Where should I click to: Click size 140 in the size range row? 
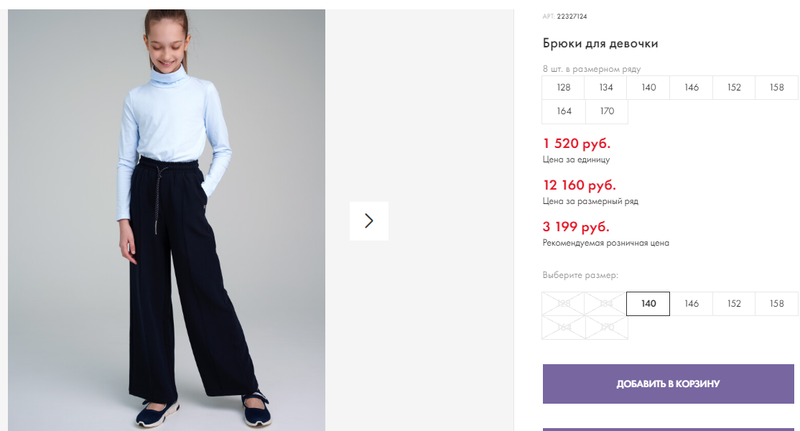point(648,87)
